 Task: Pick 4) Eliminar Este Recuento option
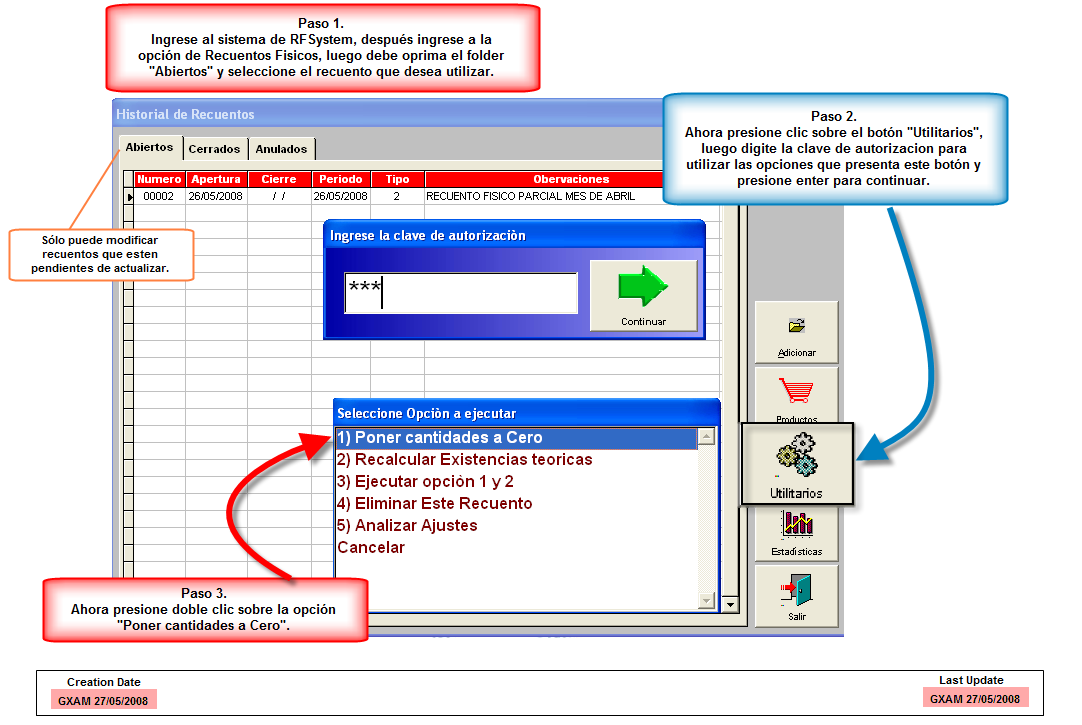(435, 504)
